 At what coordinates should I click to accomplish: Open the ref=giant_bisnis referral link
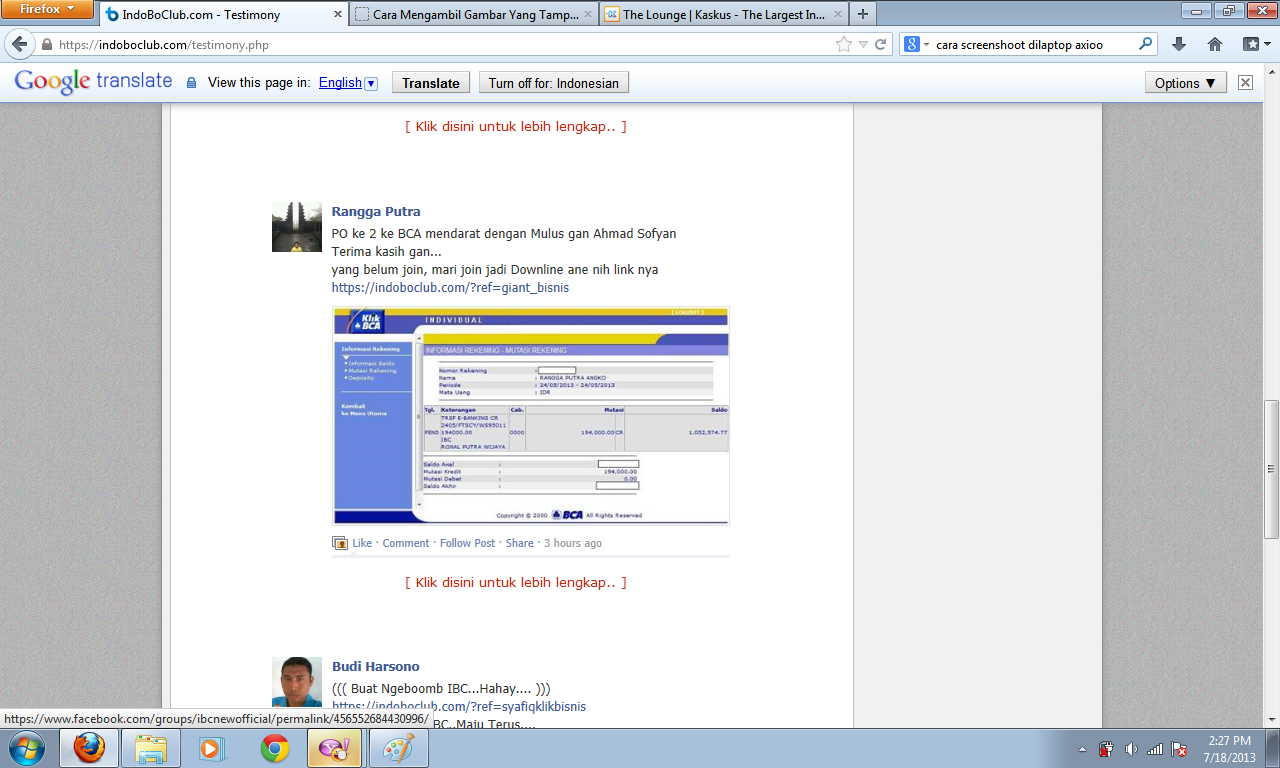click(450, 288)
